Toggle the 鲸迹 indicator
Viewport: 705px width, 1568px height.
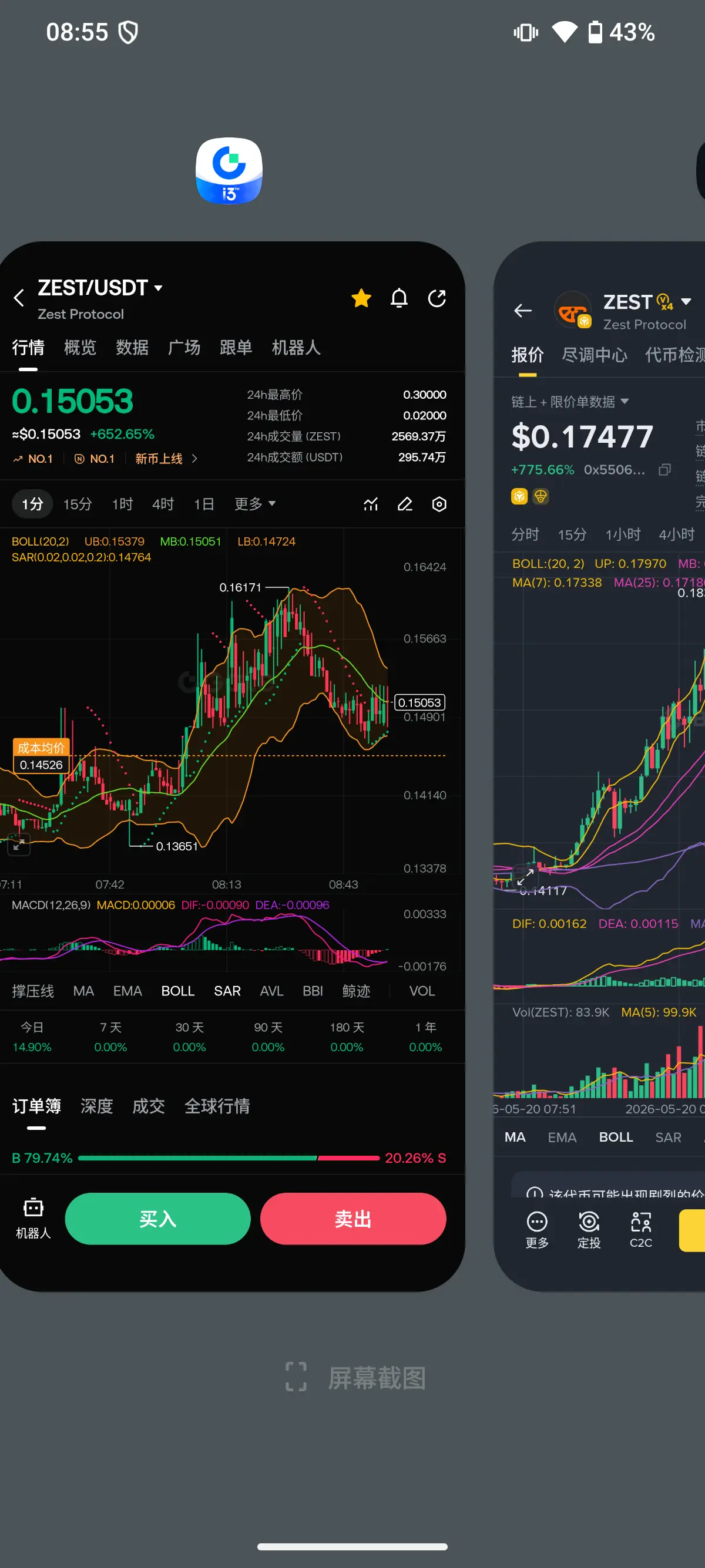(x=356, y=991)
